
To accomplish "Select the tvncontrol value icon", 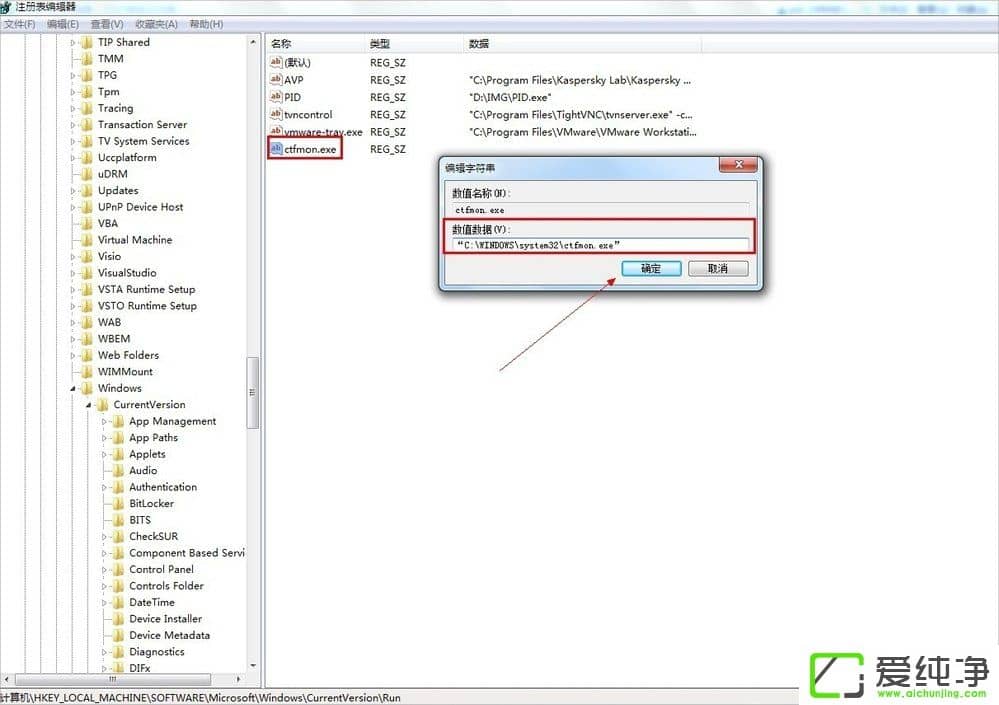I will (x=276, y=114).
